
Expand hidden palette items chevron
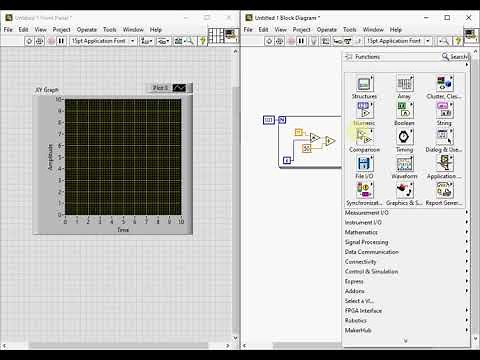(x=406, y=340)
